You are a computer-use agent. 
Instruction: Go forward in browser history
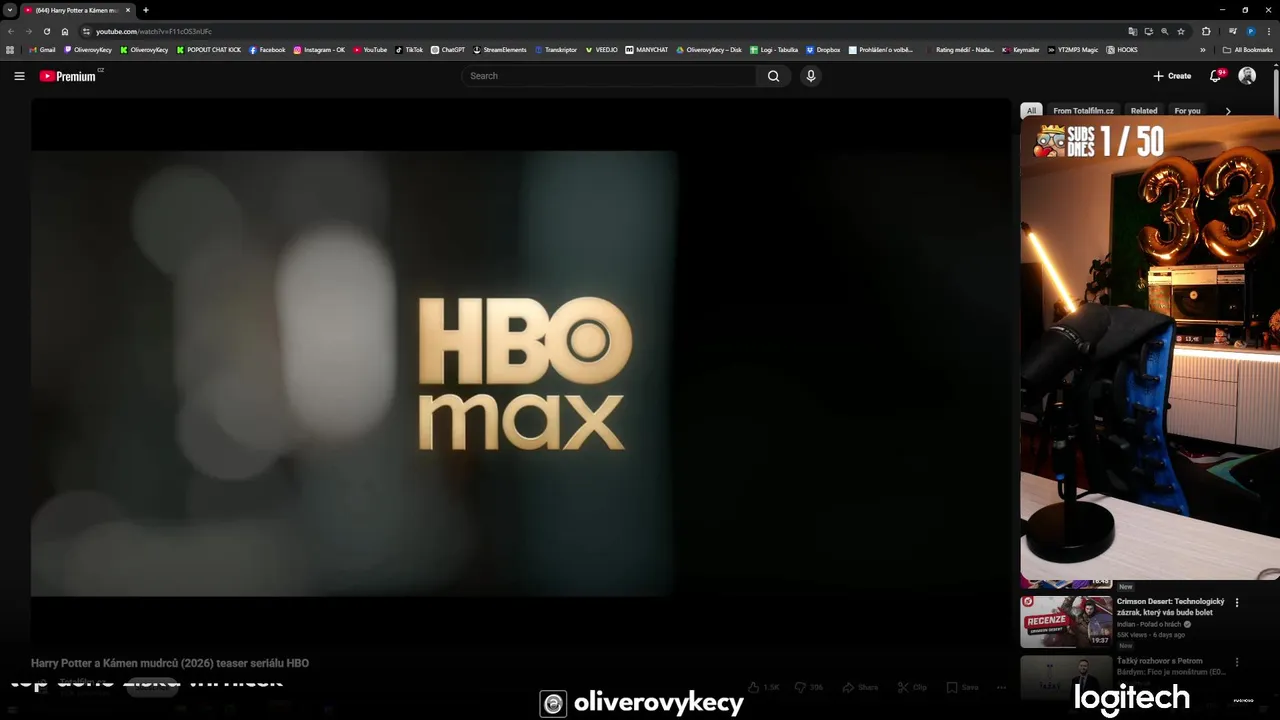point(29,31)
